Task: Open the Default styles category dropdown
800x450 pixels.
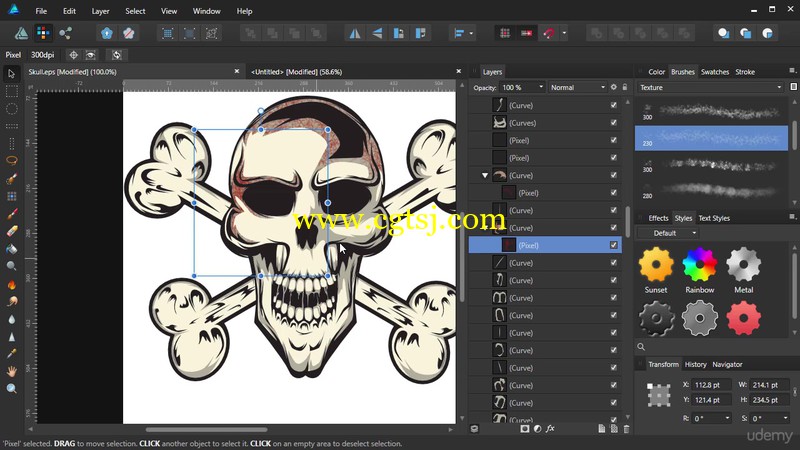Action: click(668, 233)
